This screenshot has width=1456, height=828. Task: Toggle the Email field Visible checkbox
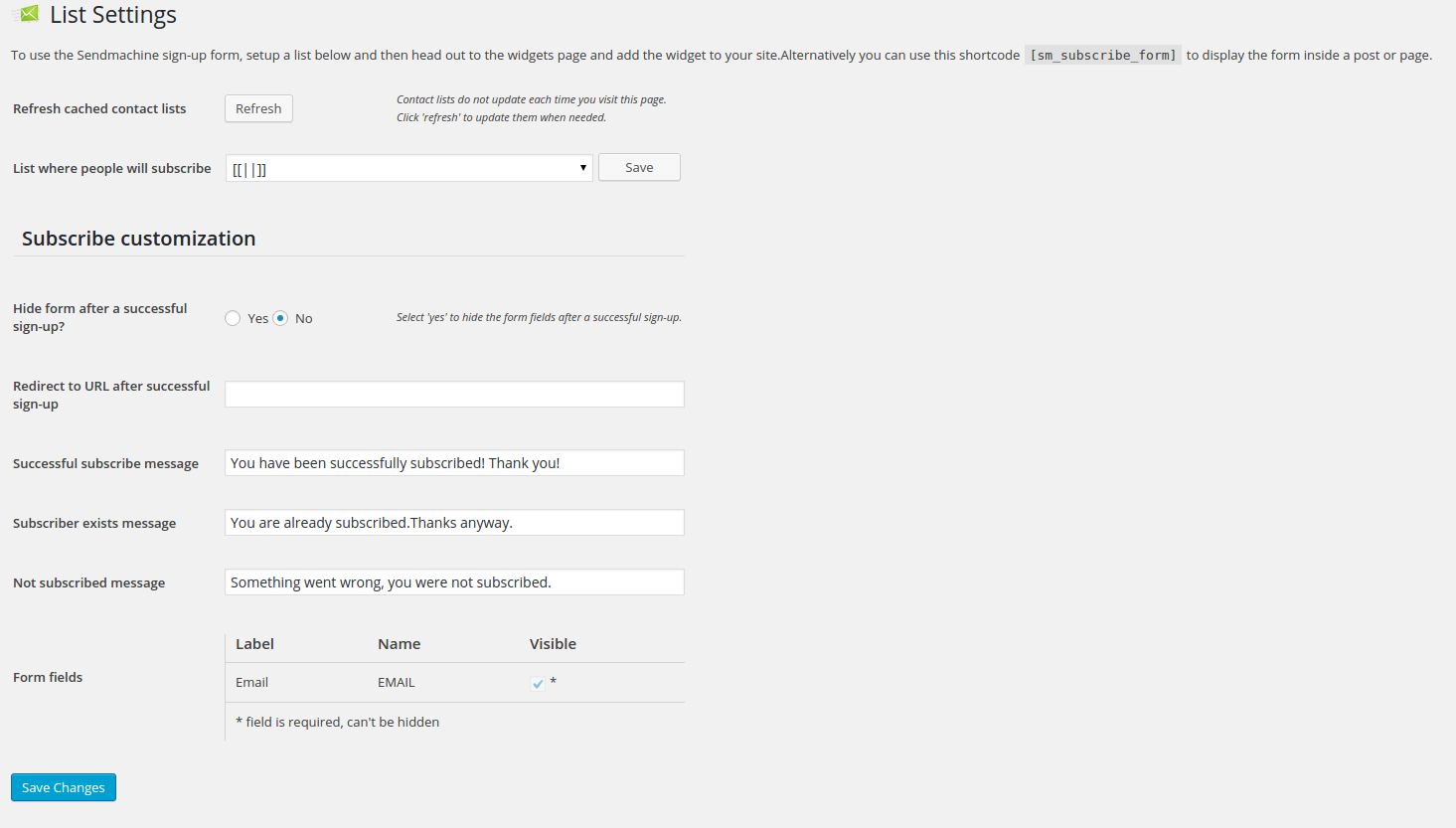click(x=538, y=683)
